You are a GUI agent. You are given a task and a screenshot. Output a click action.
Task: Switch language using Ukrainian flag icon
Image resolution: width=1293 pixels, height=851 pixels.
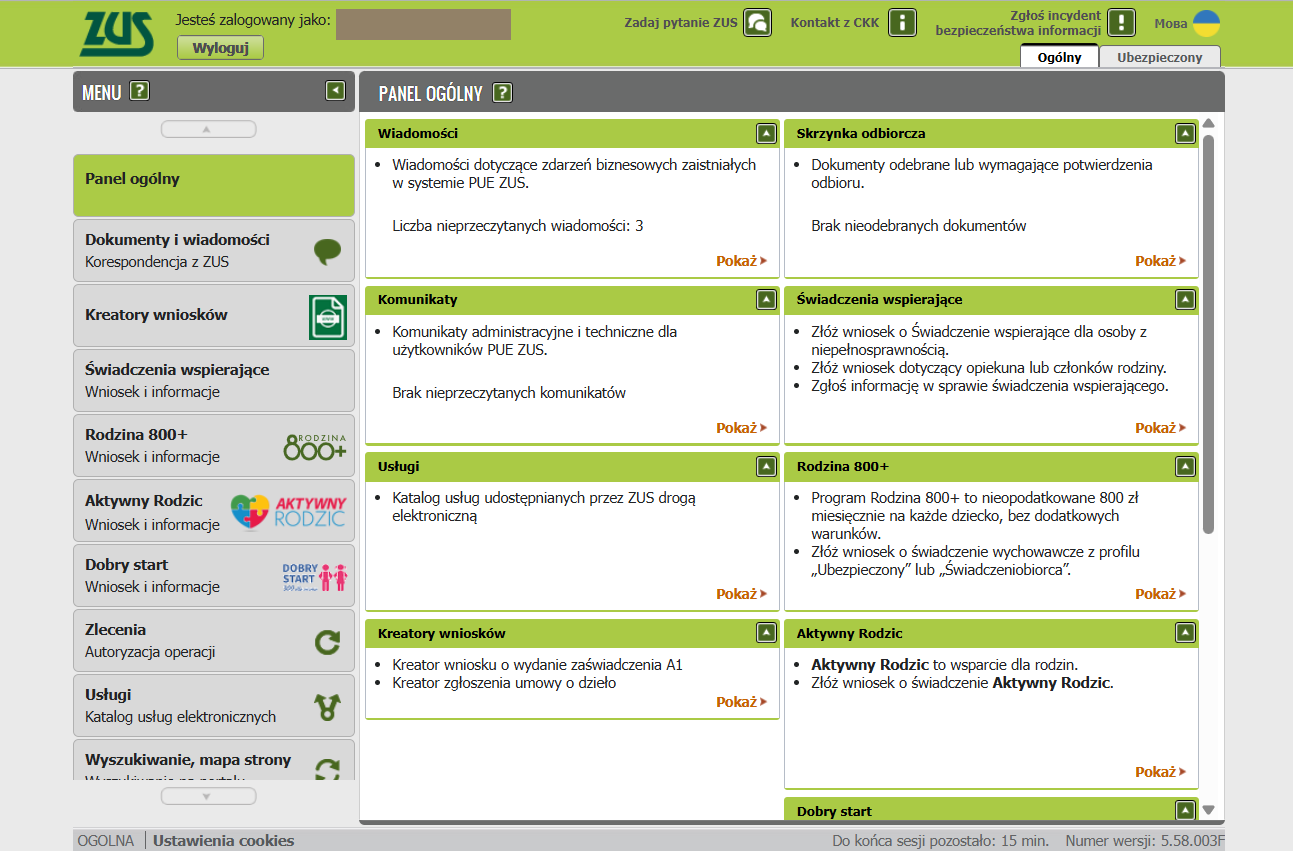pyautogui.click(x=1207, y=23)
